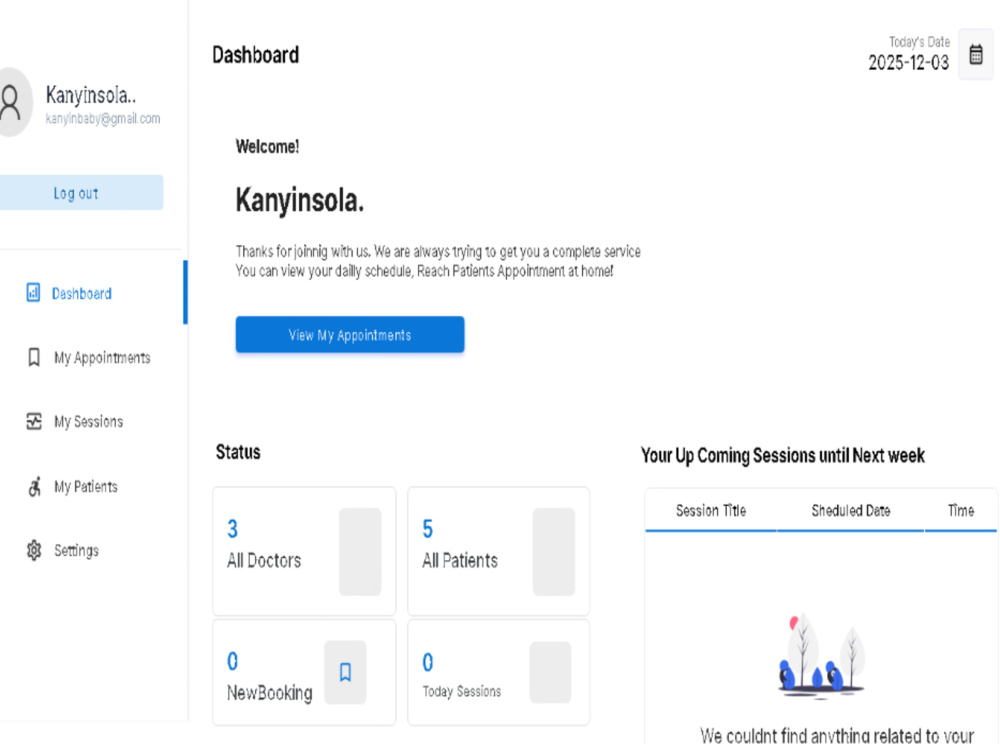Click the Status section heading

pos(238,452)
